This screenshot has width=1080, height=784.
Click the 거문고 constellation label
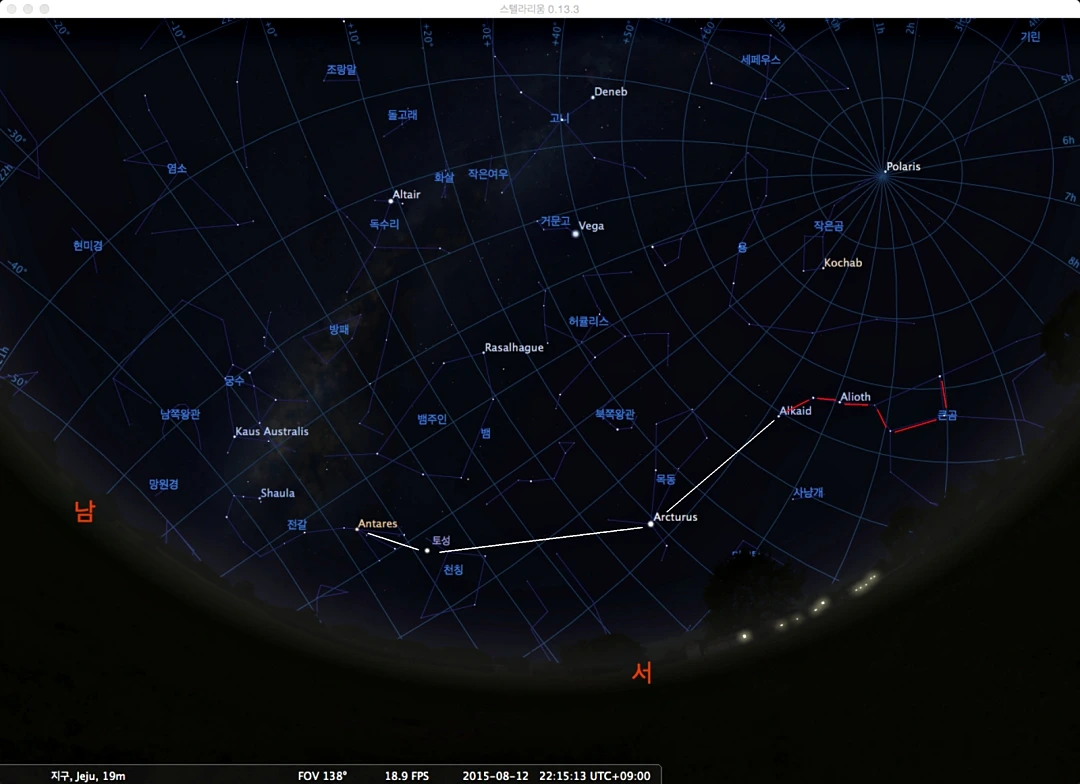[x=555, y=221]
